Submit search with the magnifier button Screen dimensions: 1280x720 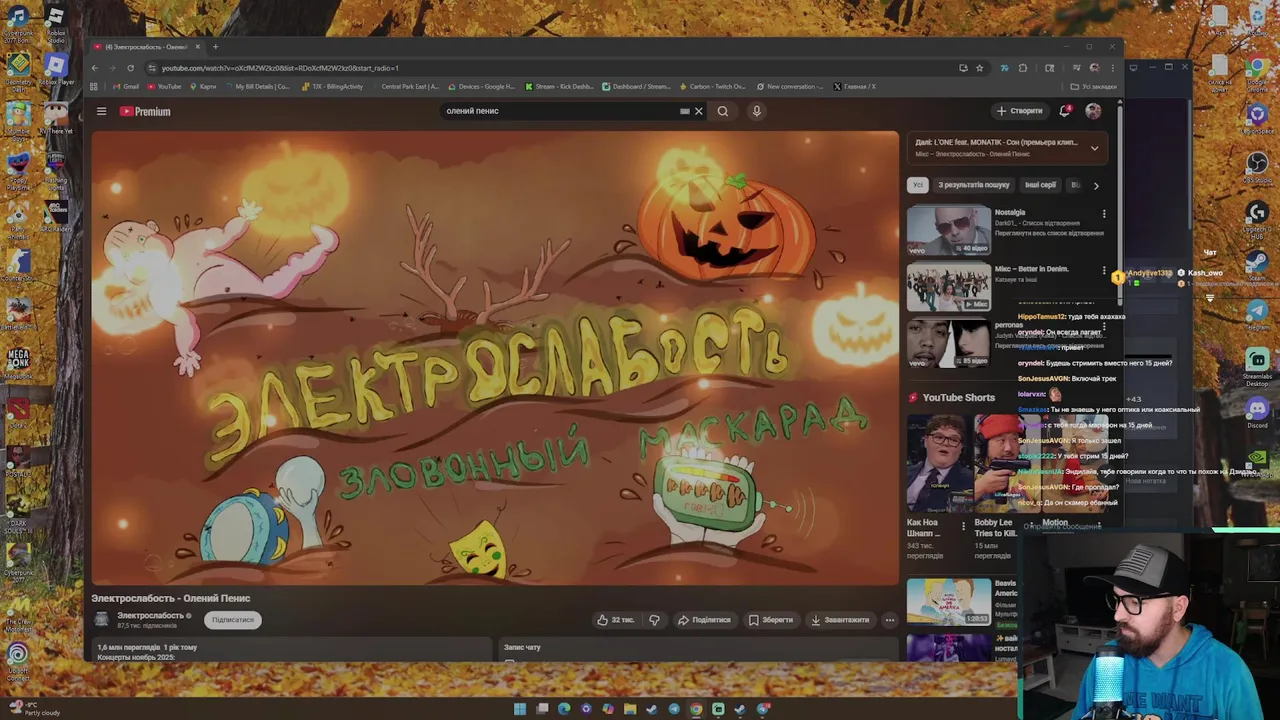tap(723, 111)
